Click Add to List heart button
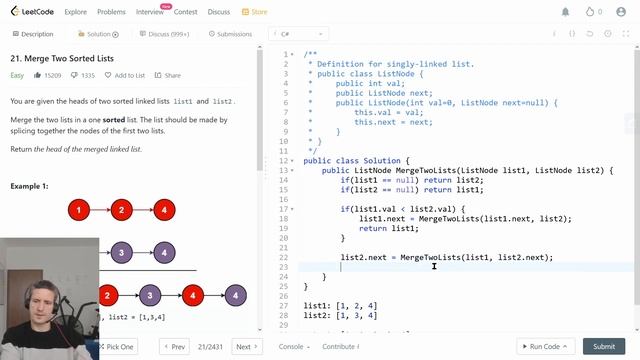This screenshot has height=360, width=640. click(125, 75)
